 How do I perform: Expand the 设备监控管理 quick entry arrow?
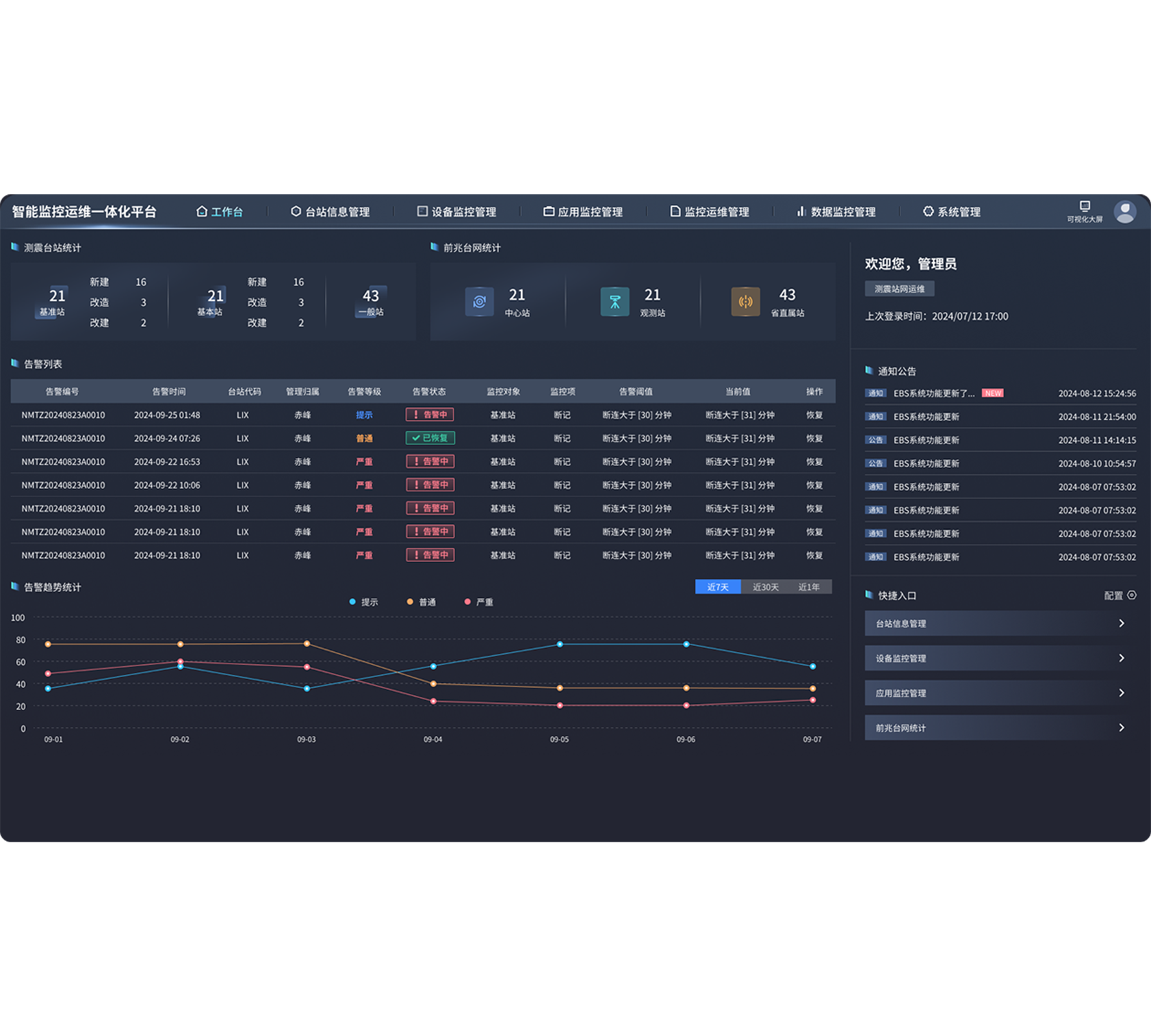[1122, 658]
